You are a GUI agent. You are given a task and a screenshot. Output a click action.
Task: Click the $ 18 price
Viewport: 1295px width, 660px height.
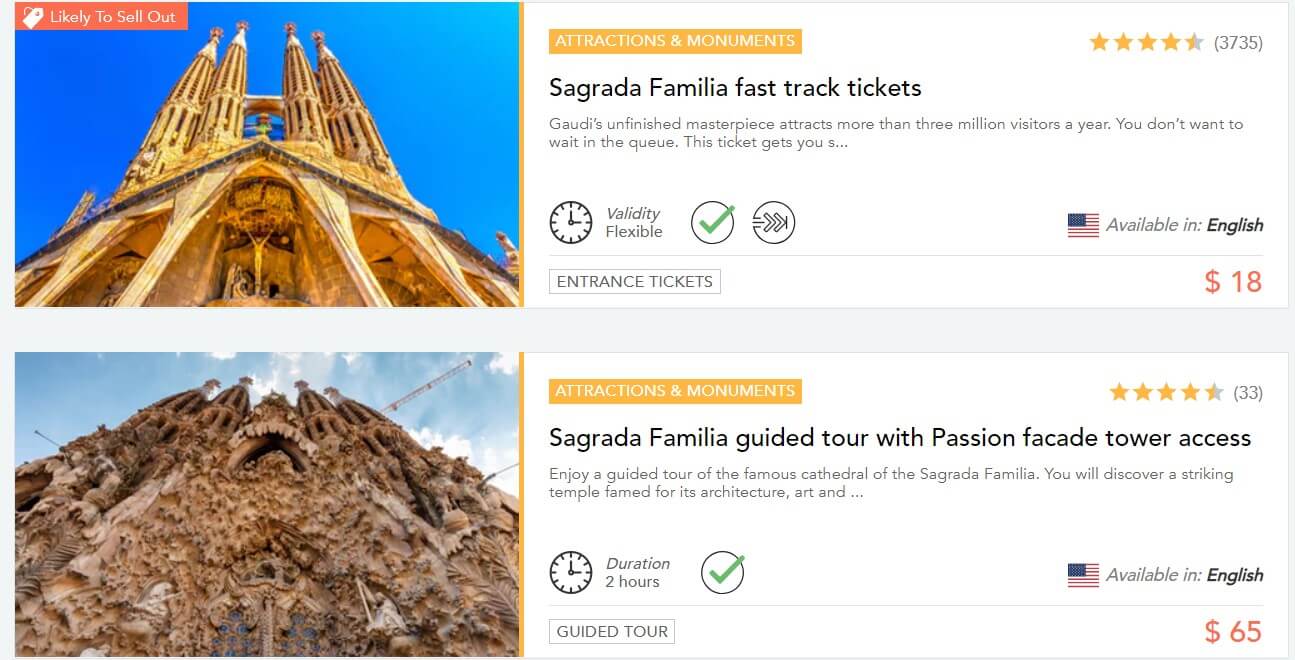(1233, 282)
